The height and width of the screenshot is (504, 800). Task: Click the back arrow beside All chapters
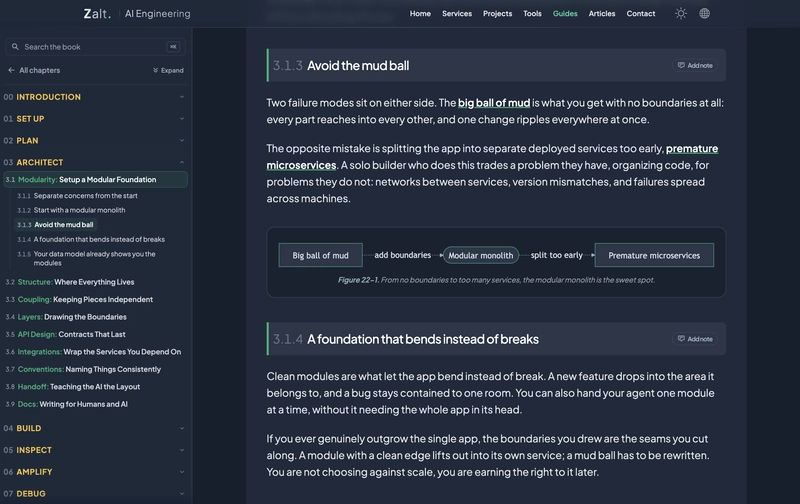pos(11,70)
